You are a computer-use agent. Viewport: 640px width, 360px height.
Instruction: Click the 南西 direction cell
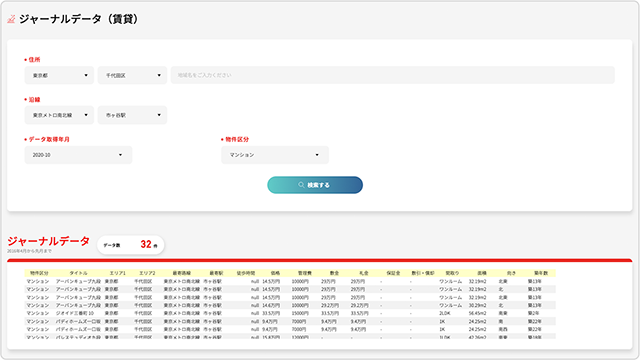(x=502, y=329)
